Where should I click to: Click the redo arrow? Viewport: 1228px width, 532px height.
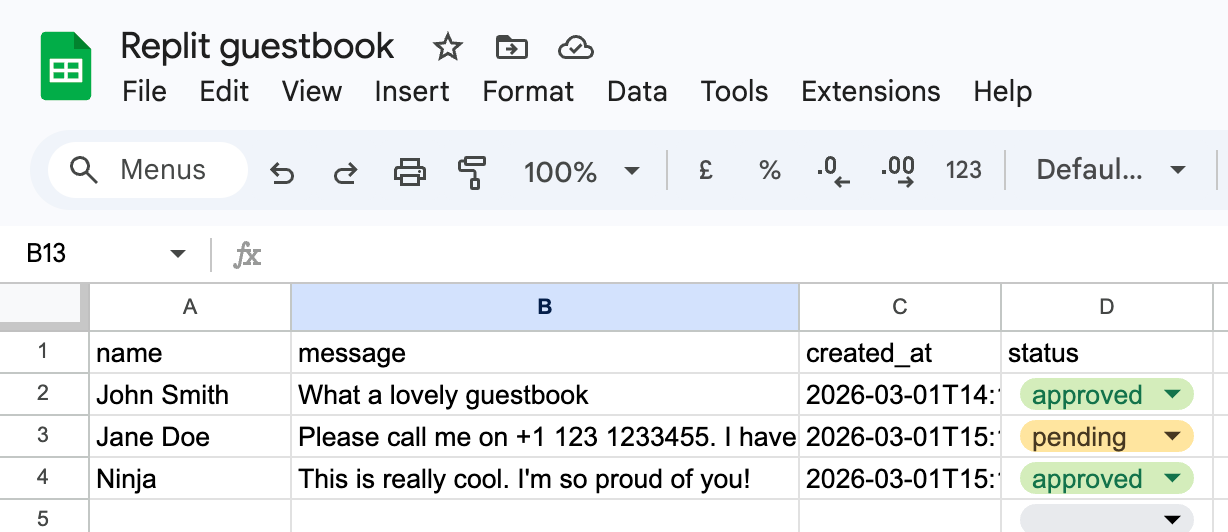345,172
